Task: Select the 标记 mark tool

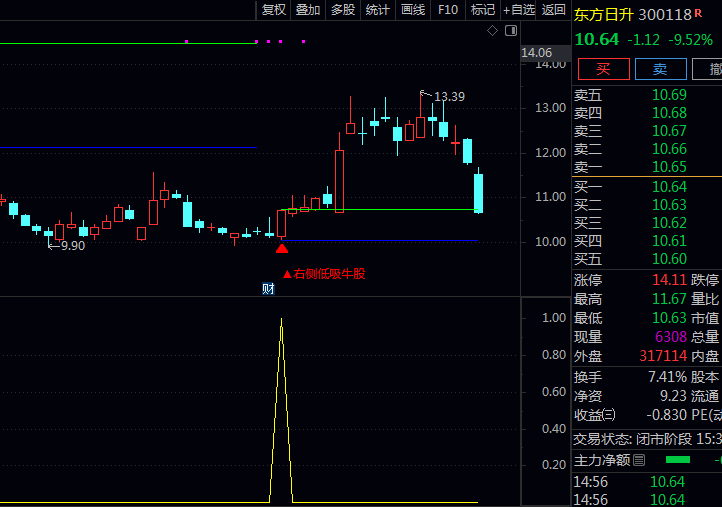Action: 483,10
